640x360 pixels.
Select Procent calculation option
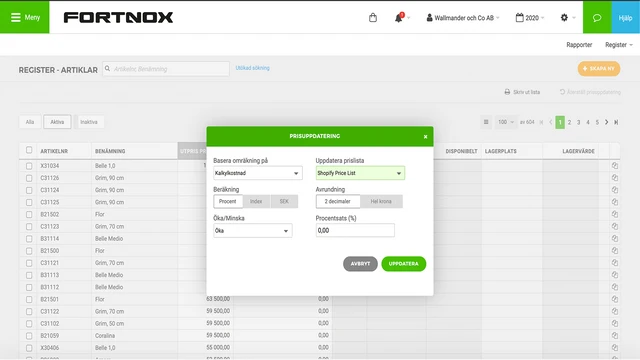click(228, 201)
